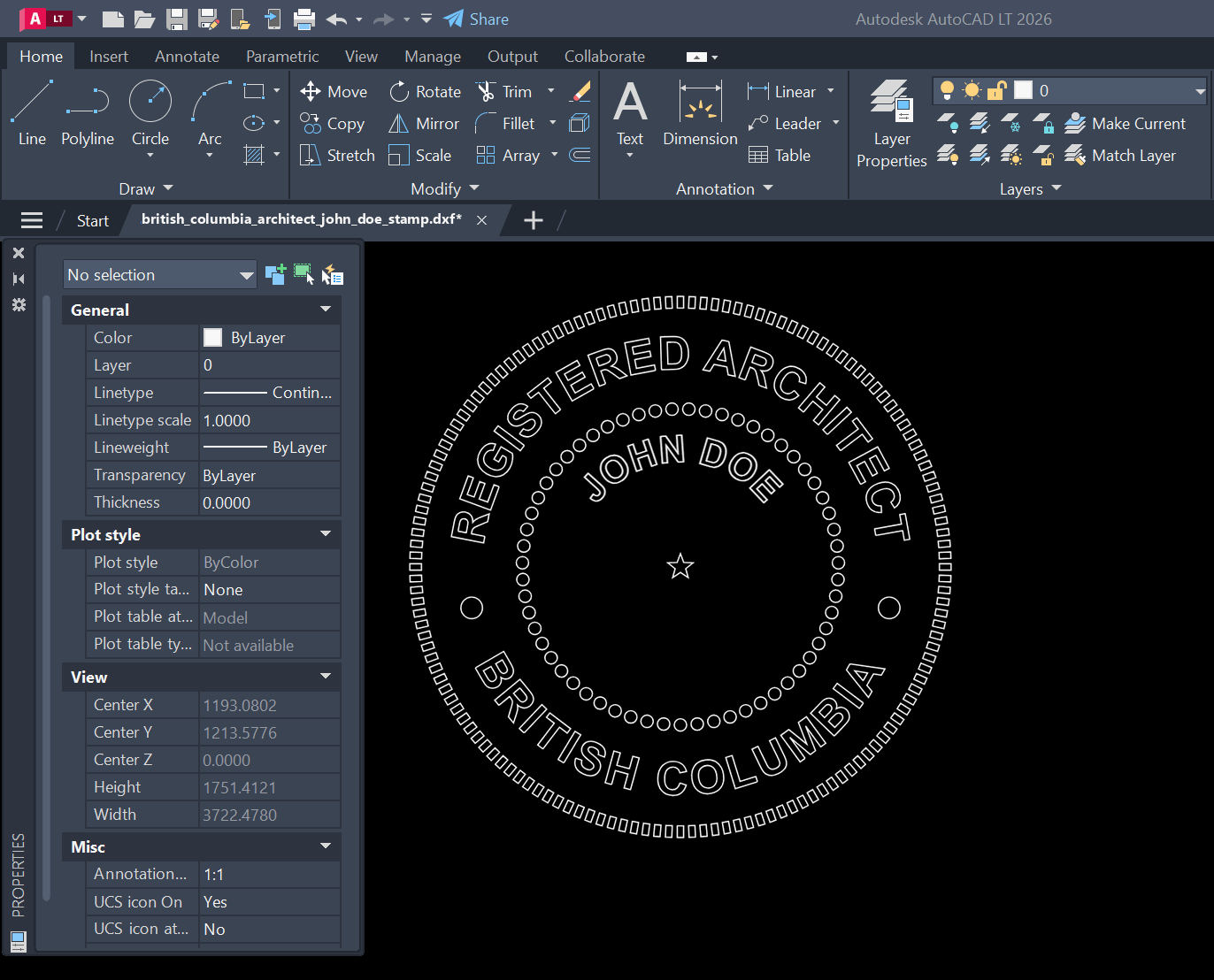Switch to the Start file tab
The height and width of the screenshot is (980, 1214).
click(x=92, y=220)
